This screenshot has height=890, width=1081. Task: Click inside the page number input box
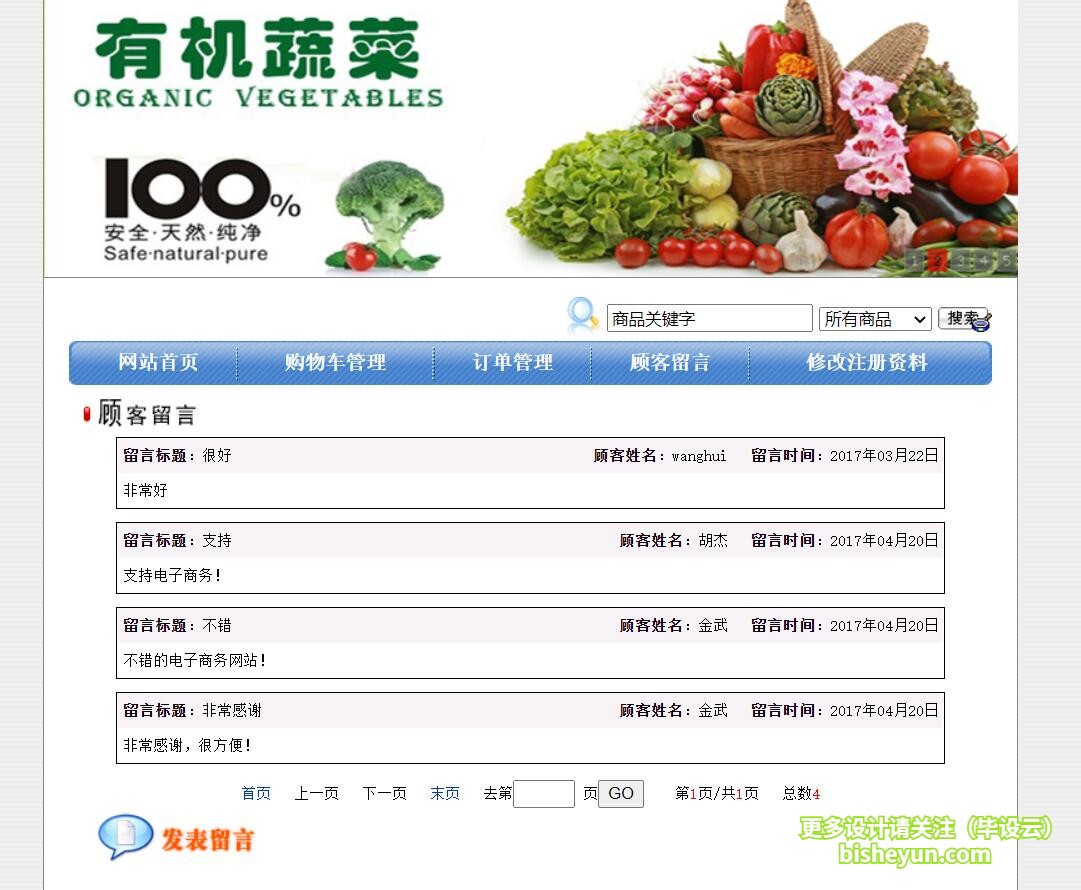543,793
